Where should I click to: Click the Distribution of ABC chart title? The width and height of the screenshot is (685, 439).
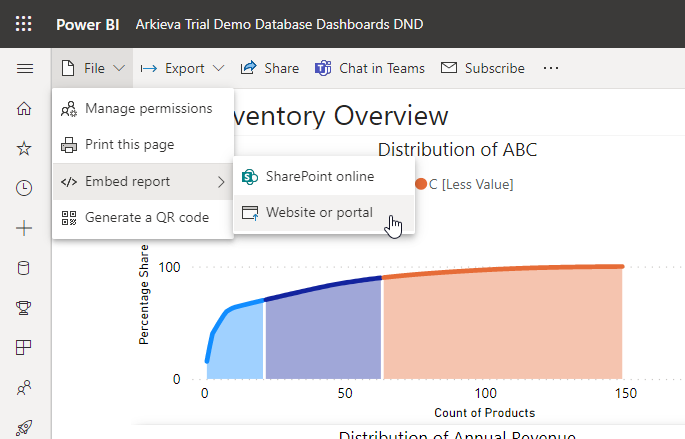click(457, 149)
